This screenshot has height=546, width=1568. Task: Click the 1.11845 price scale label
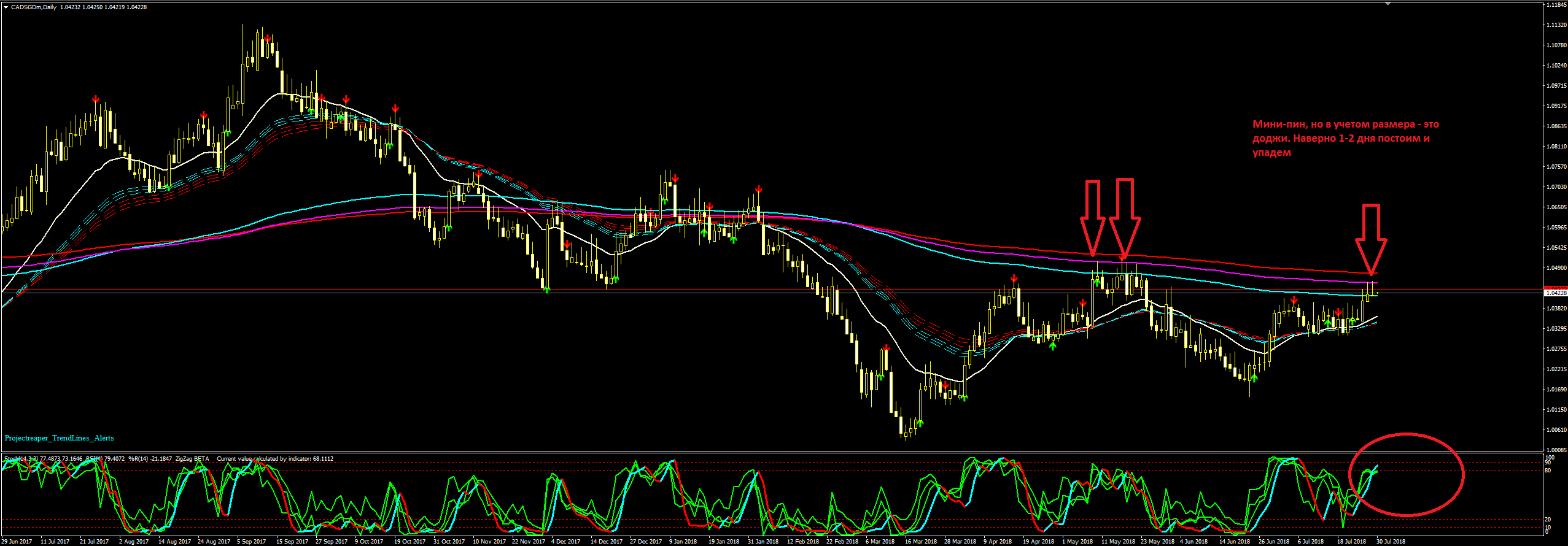pos(1555,5)
